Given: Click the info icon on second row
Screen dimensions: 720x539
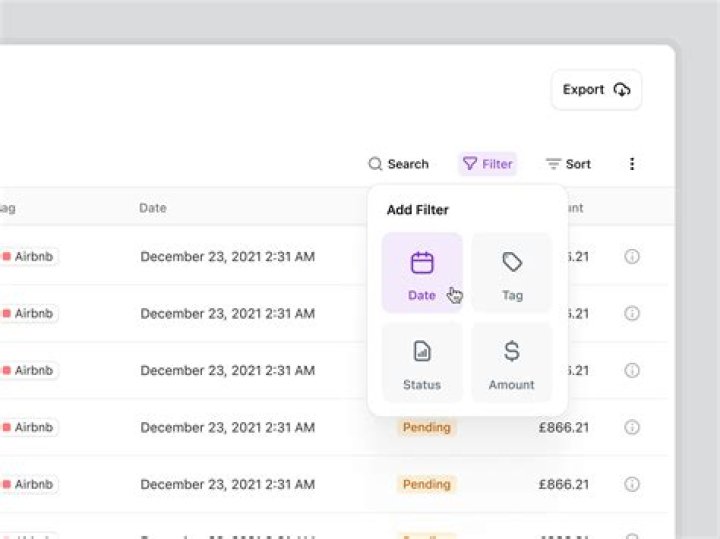Looking at the screenshot, I should pos(632,313).
